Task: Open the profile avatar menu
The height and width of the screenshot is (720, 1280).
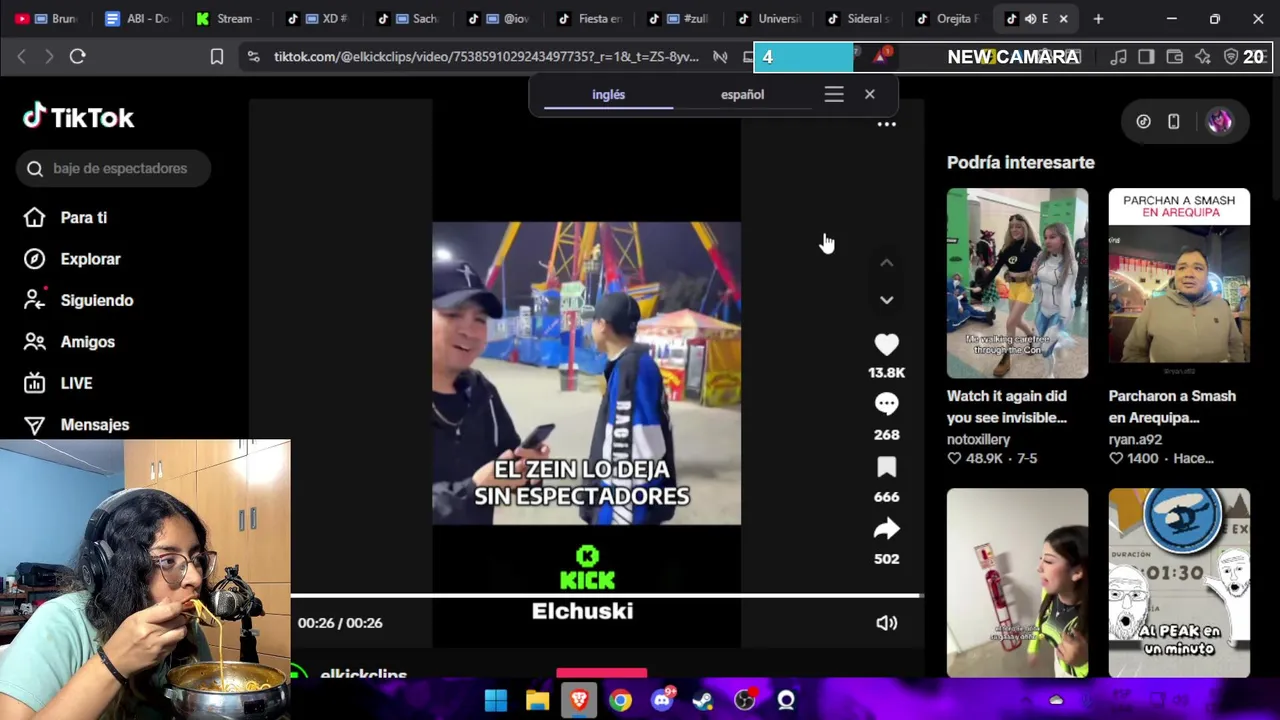Action: (x=1219, y=121)
